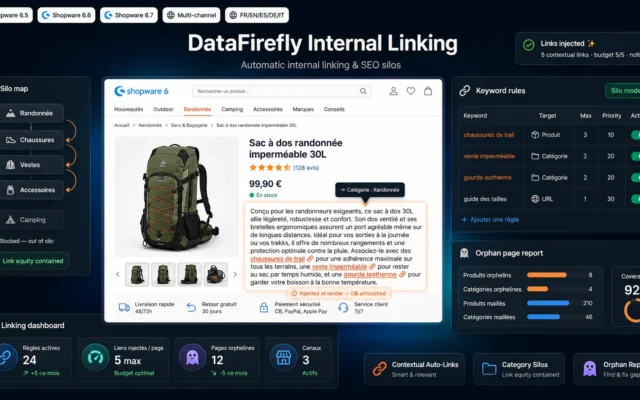Screen dimensions: 640x400
Task: Click the Shopware 6.7 version badge
Action: (129, 15)
